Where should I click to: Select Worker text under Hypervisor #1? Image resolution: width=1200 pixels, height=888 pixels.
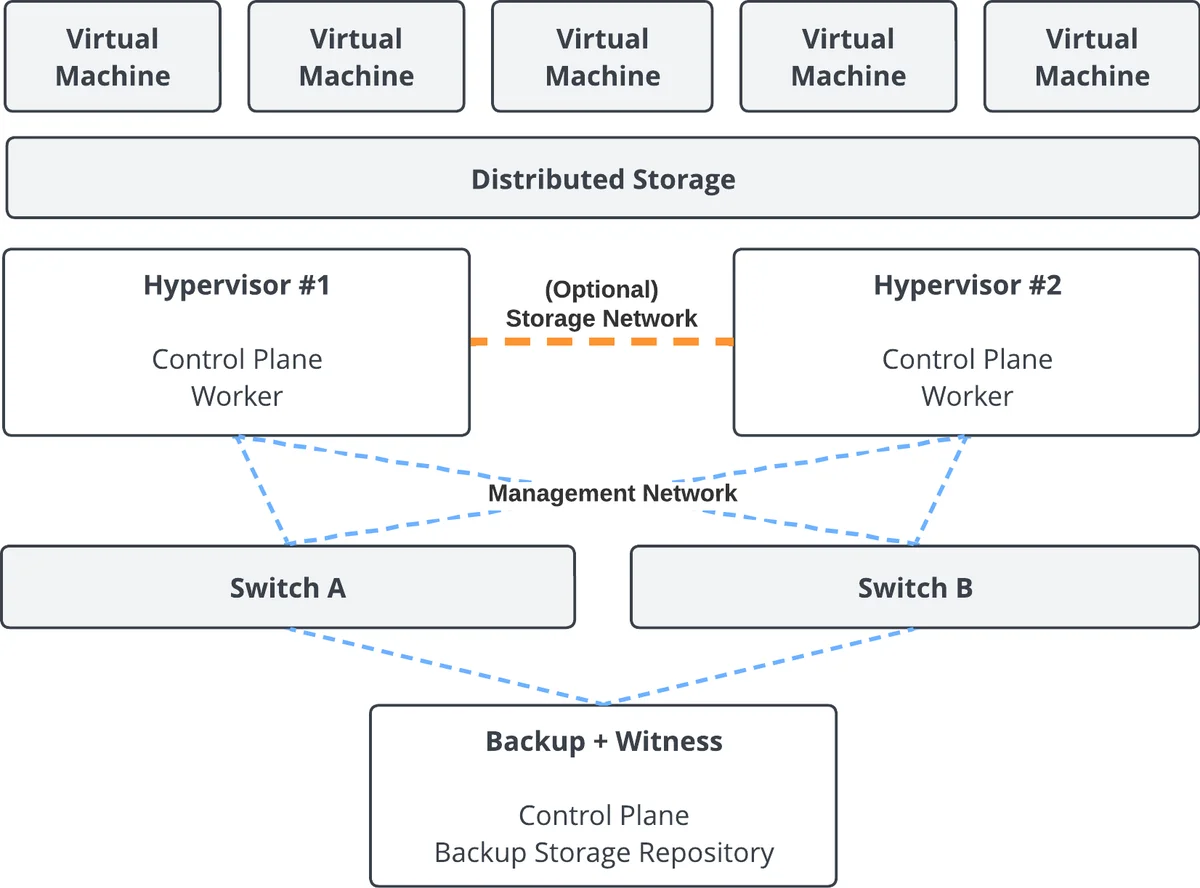pos(237,396)
